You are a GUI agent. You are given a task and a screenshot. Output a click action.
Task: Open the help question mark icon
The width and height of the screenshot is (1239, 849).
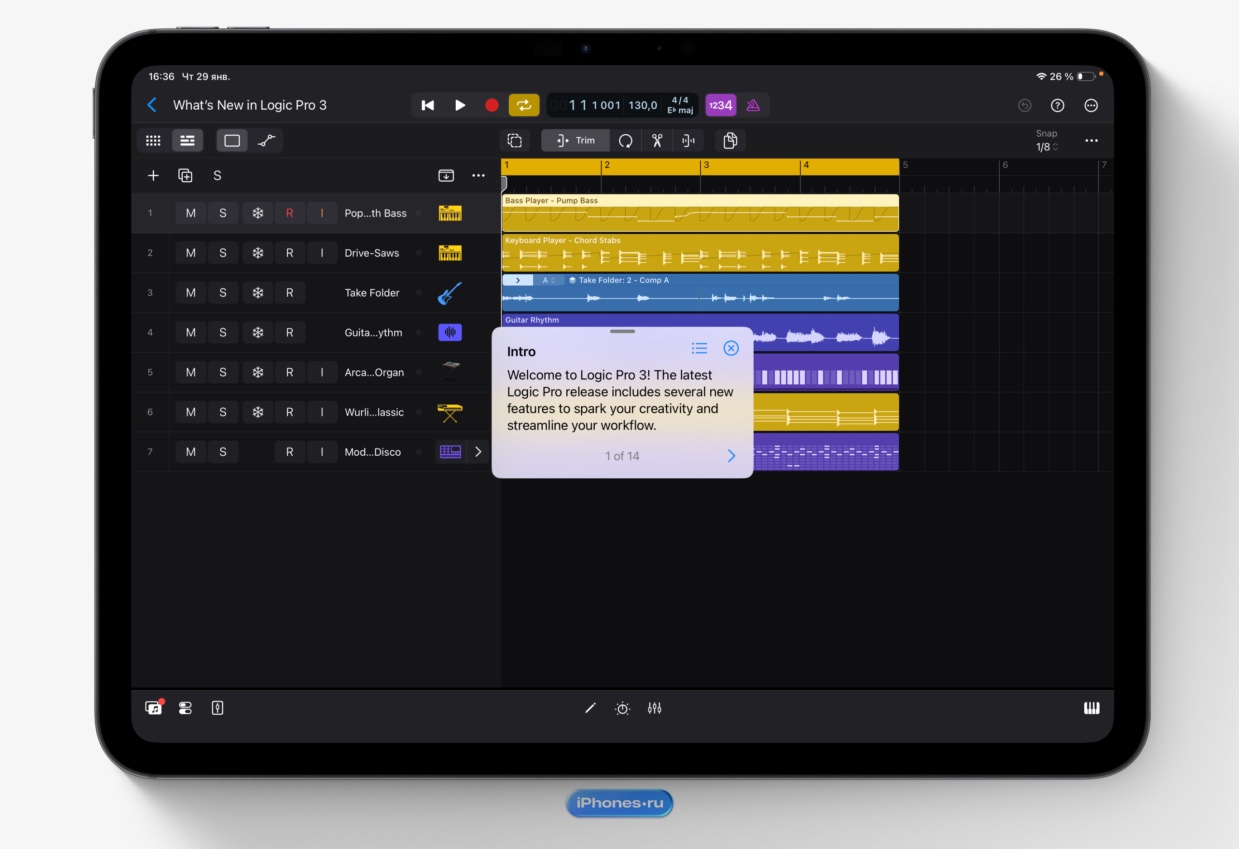pos(1058,105)
